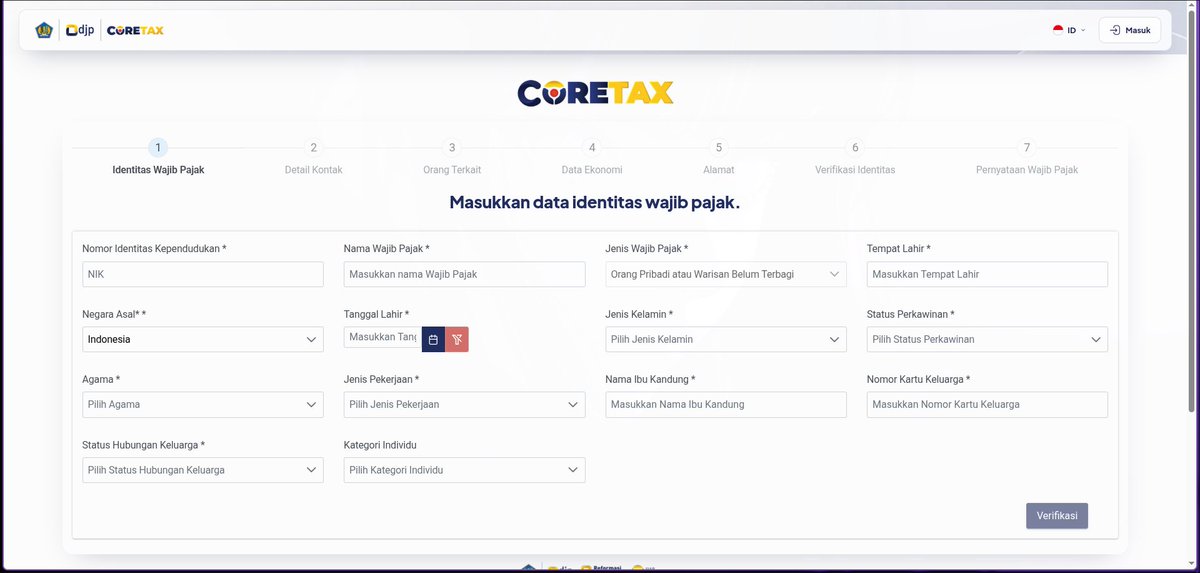Go to step 2 Detail Kontak
This screenshot has width=1200, height=573.
pyautogui.click(x=313, y=158)
